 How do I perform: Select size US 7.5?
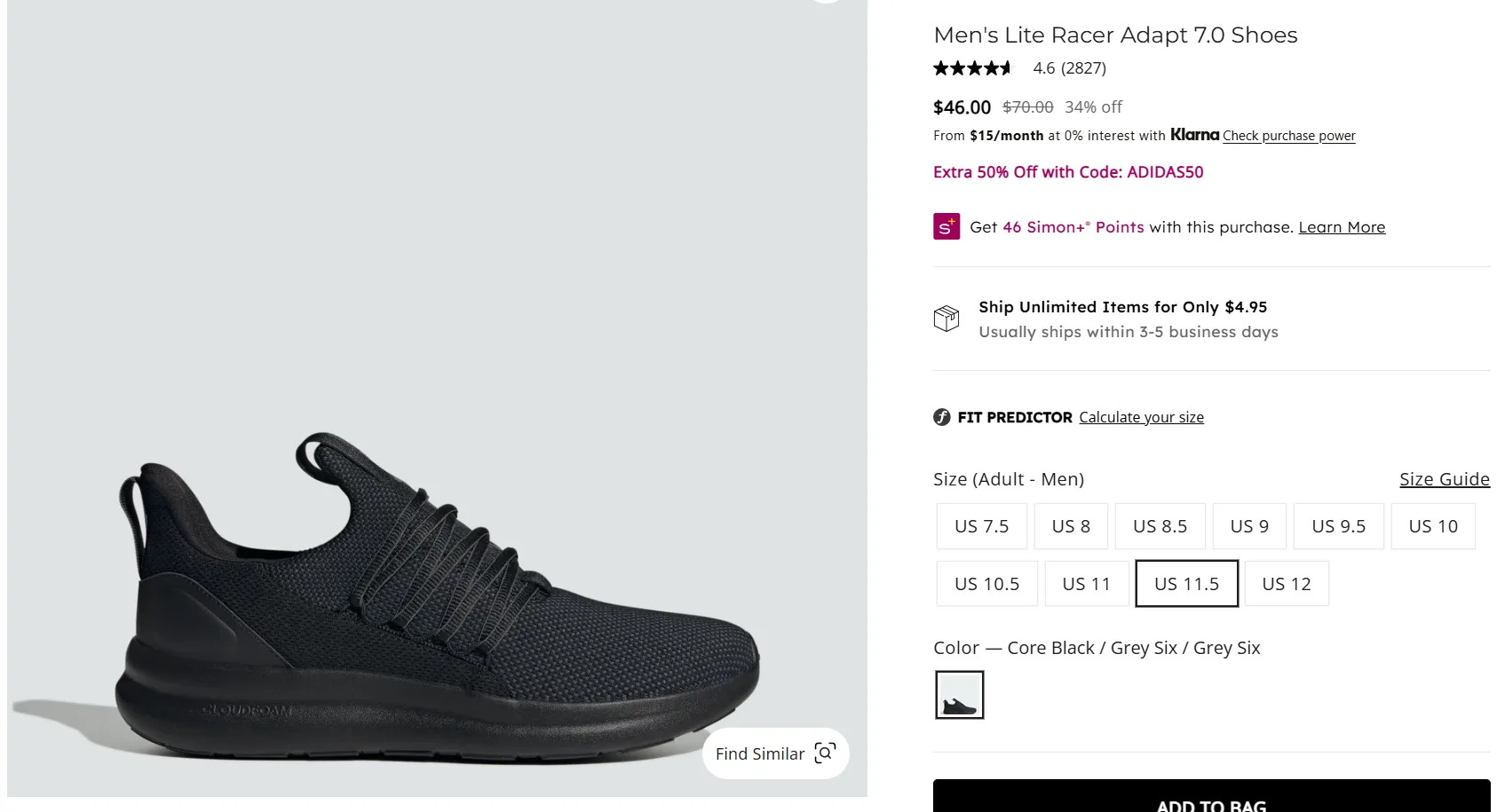point(982,526)
